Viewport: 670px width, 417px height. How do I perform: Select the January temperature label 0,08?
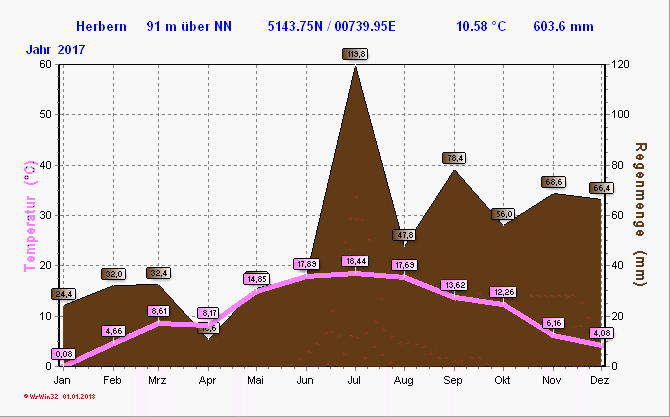click(63, 354)
